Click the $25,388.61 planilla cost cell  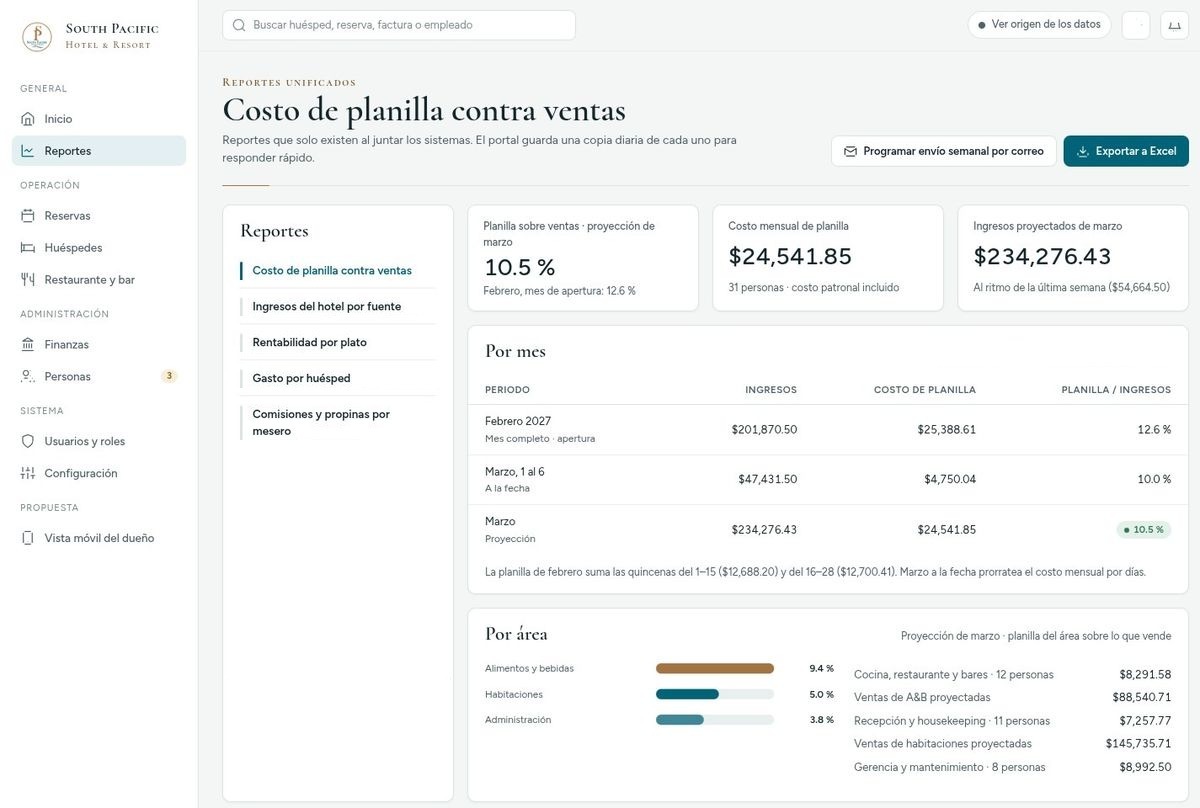tap(946, 430)
